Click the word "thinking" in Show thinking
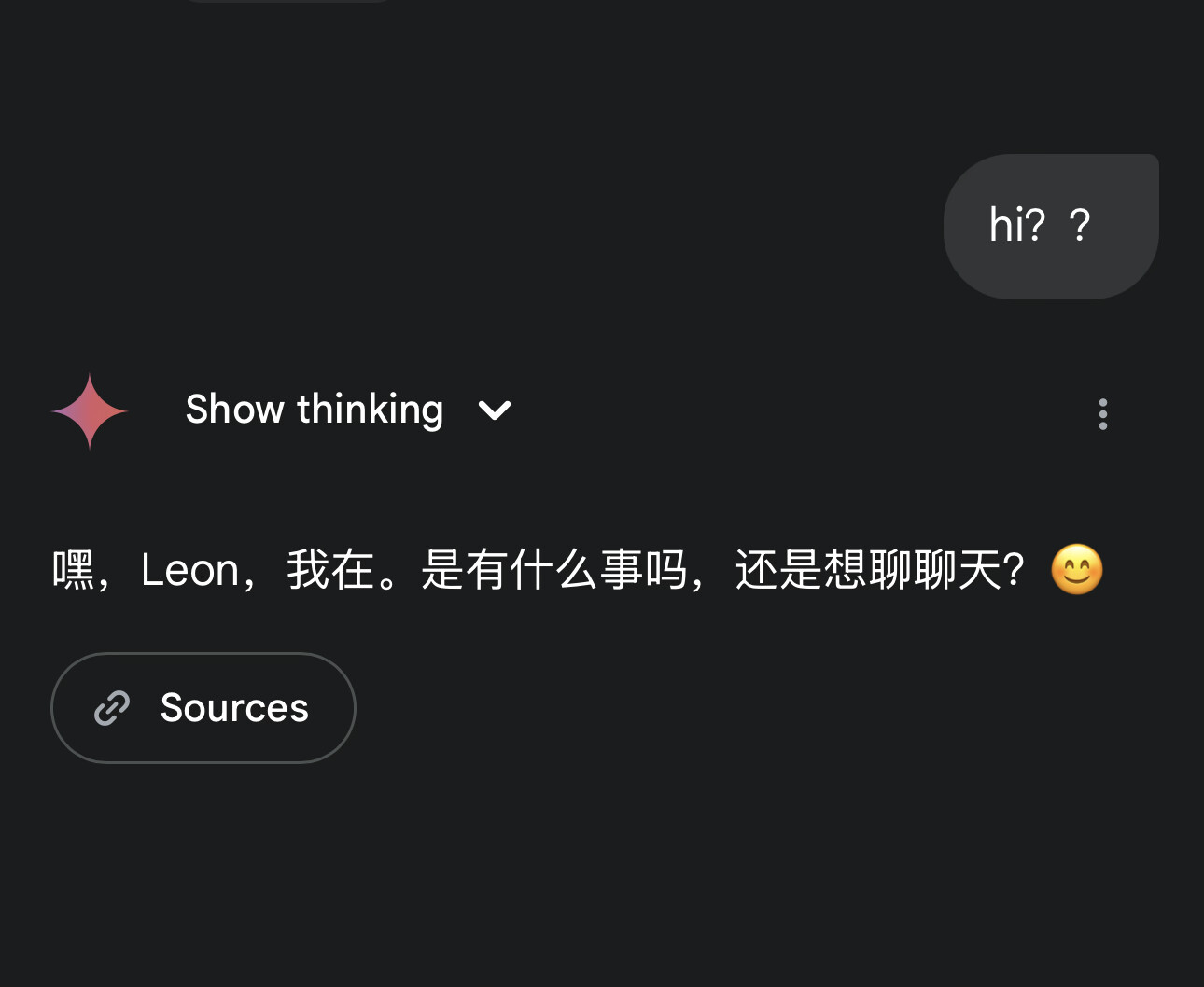This screenshot has width=1204, height=987. pos(371,410)
